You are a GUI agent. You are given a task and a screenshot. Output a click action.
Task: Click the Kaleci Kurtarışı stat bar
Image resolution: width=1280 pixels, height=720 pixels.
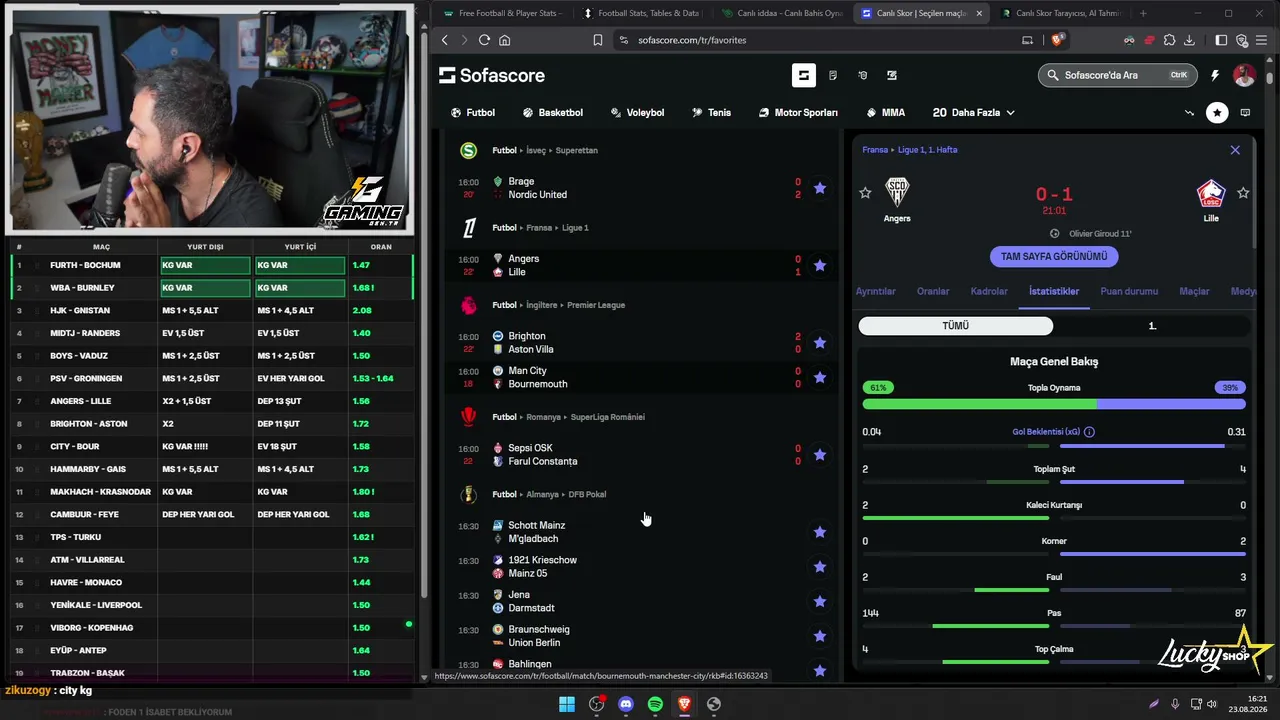(1054, 518)
